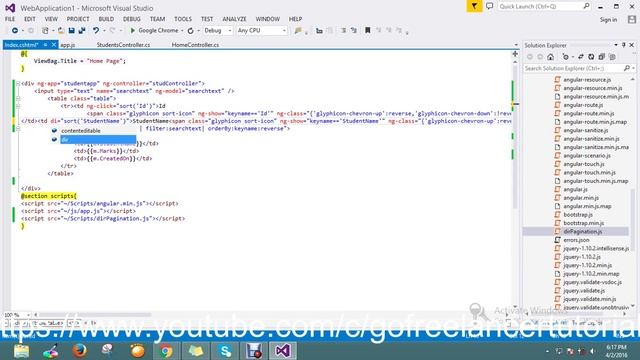Select jquery.validate.js in Solution Explorer
Image resolution: width=640 pixels, height=360 pixels.
coord(584,291)
